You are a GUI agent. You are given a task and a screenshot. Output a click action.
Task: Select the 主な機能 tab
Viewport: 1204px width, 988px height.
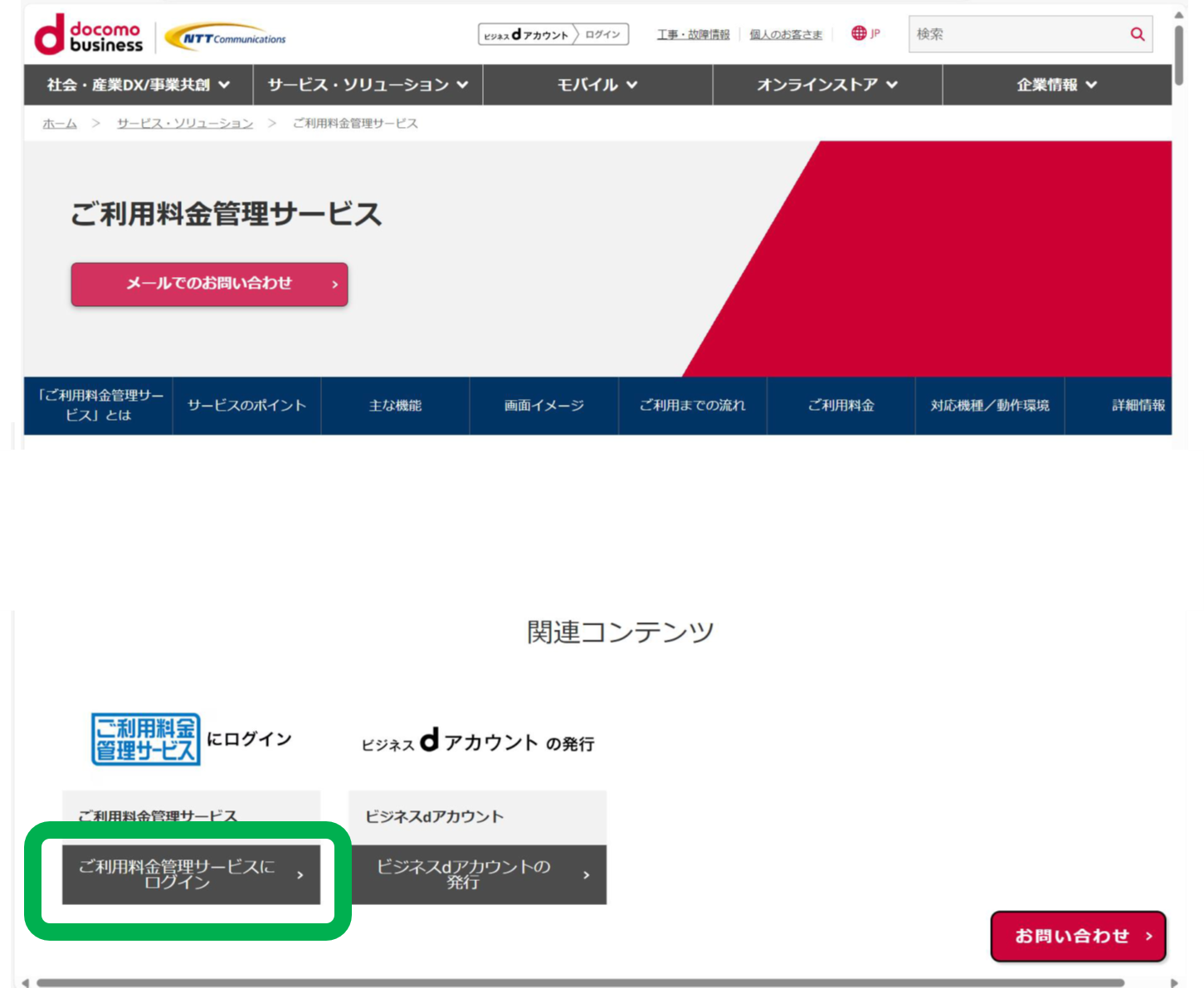point(395,406)
